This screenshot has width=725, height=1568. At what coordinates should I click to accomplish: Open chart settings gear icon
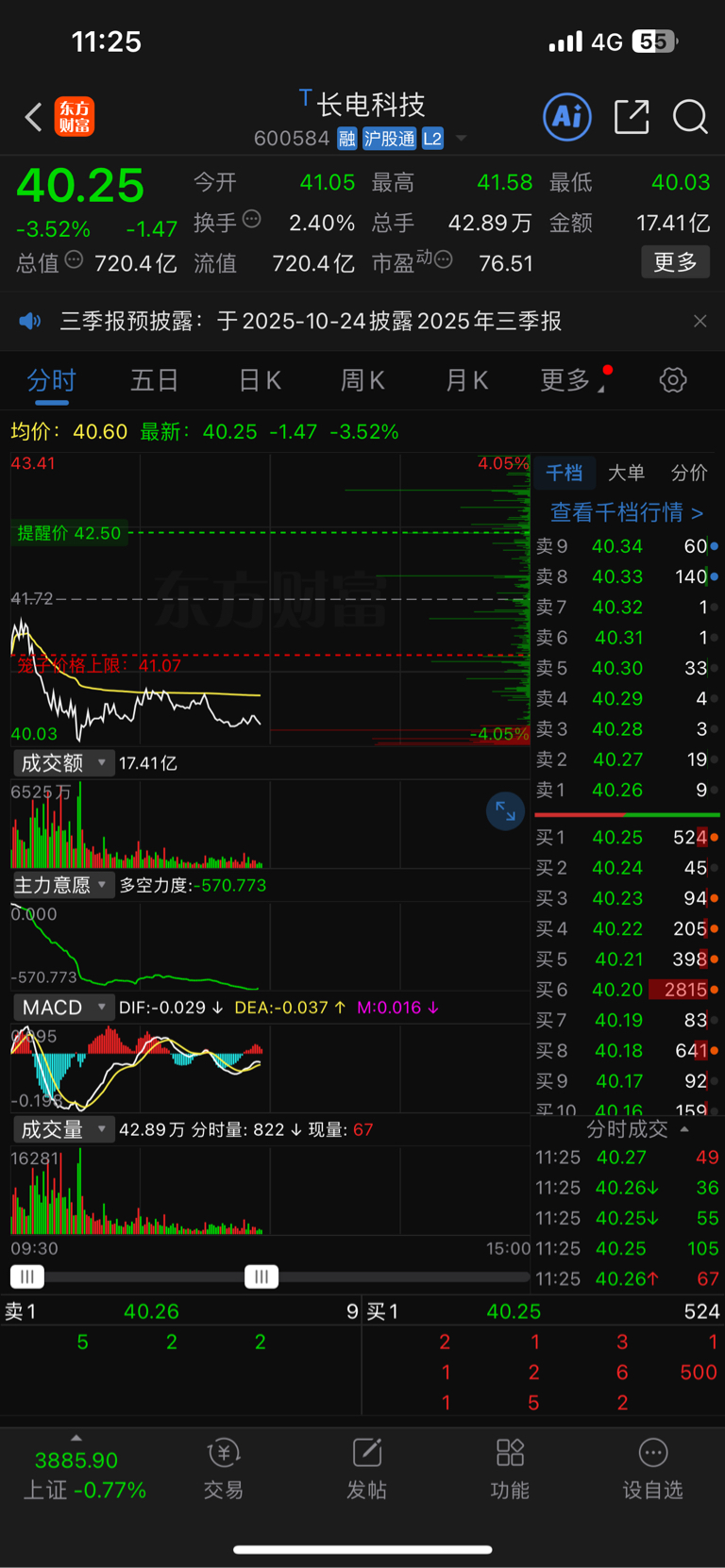coord(673,380)
